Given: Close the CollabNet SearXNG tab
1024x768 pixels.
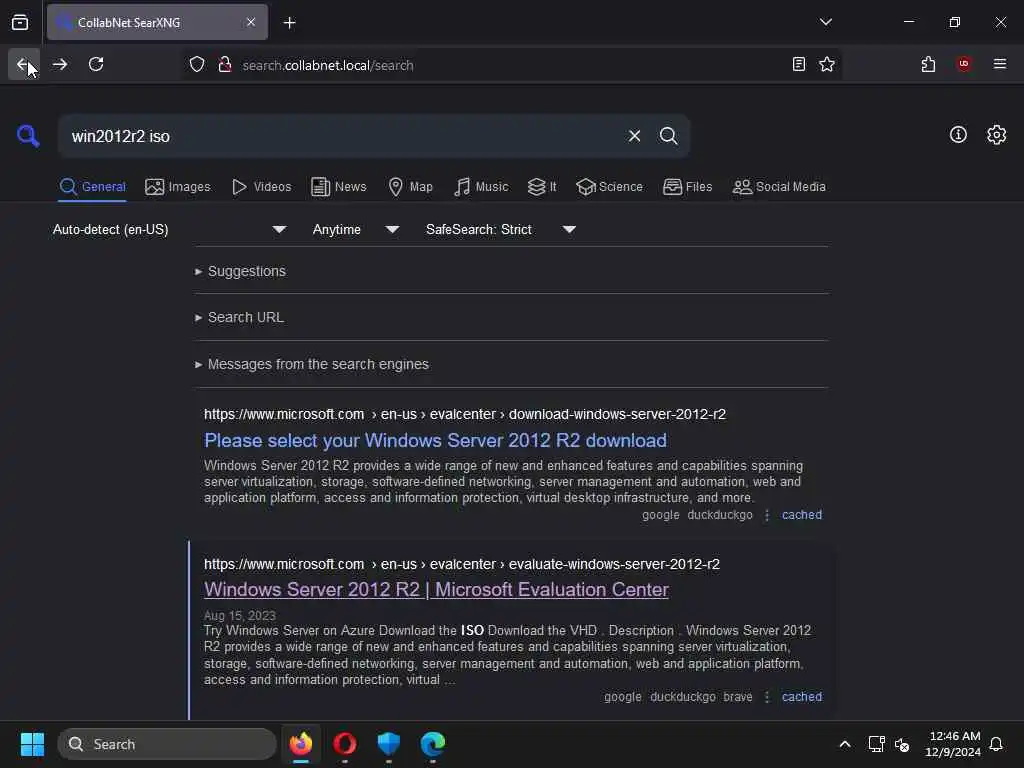Looking at the screenshot, I should pos(251,22).
